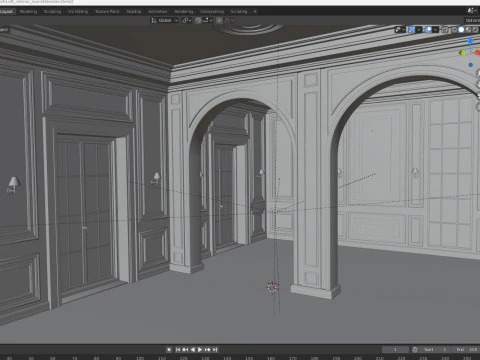Switch to wireframe viewport shading
This screenshot has width=480, height=360.
(454, 30)
